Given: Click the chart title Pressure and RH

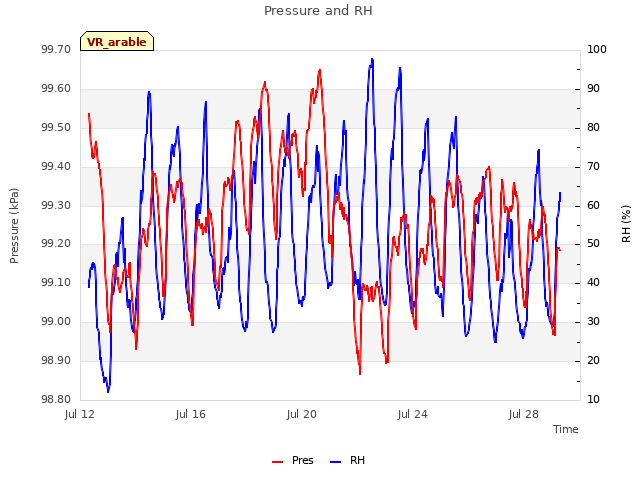Looking at the screenshot, I should (318, 11).
